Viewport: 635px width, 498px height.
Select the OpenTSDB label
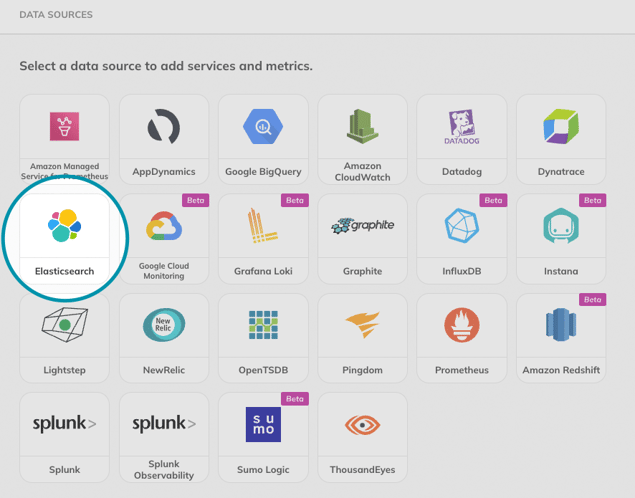pos(263,370)
